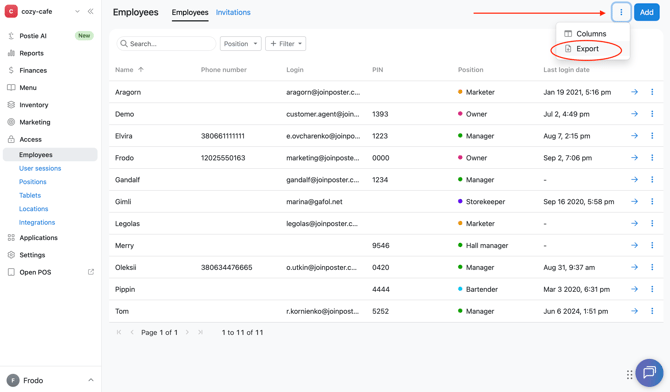Viewport: 670px width, 392px height.
Task: Click the PIN value 9546
Action: (x=381, y=245)
